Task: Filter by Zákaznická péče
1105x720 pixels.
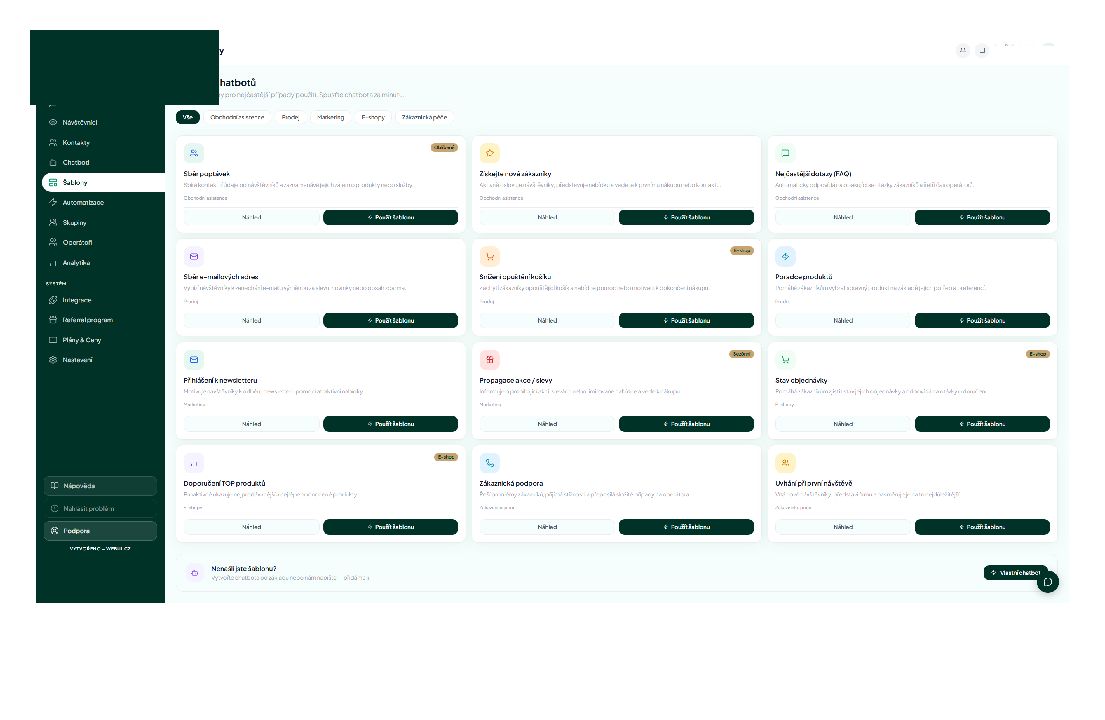Action: (x=424, y=118)
